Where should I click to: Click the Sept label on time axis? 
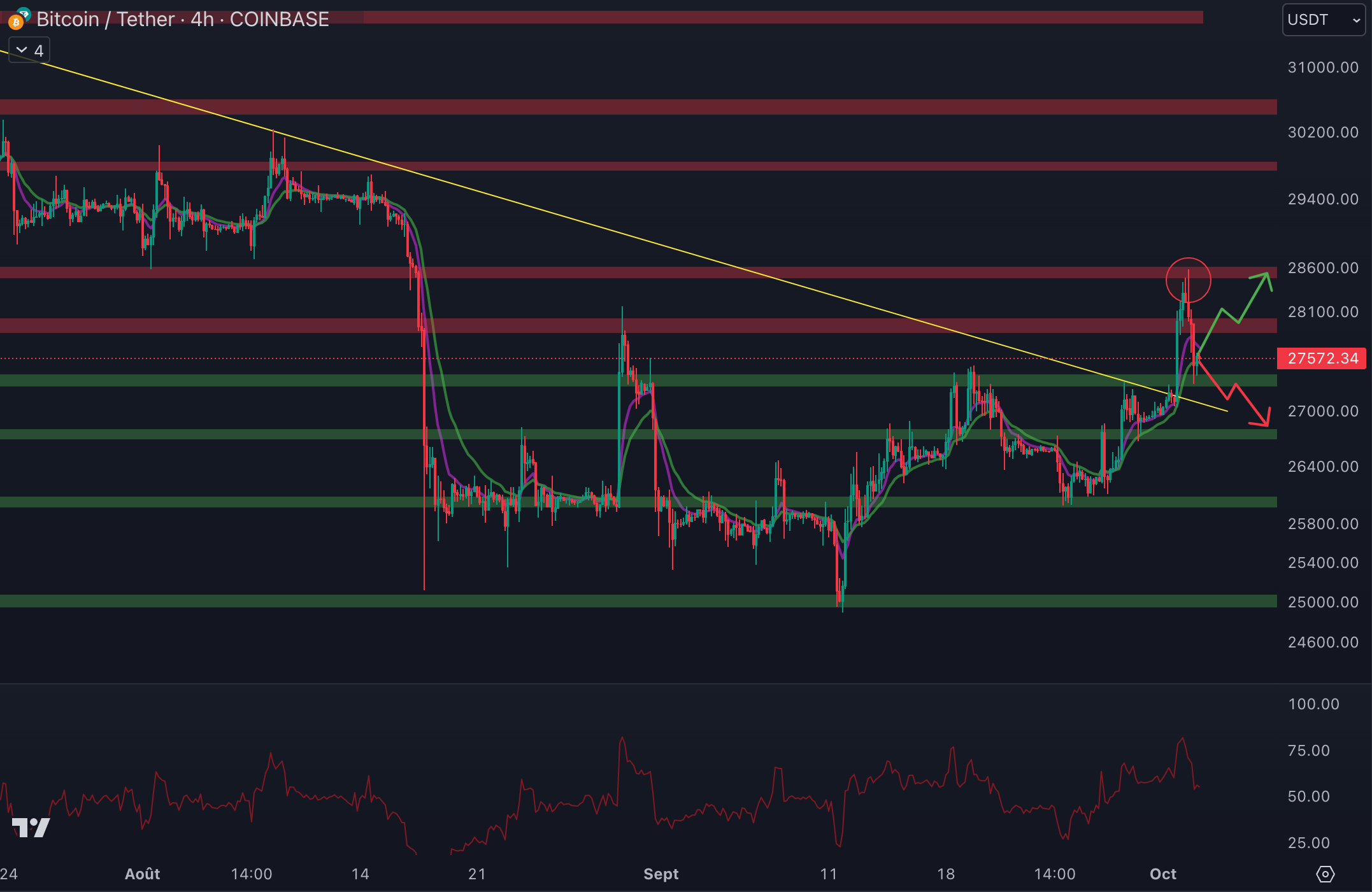[661, 874]
